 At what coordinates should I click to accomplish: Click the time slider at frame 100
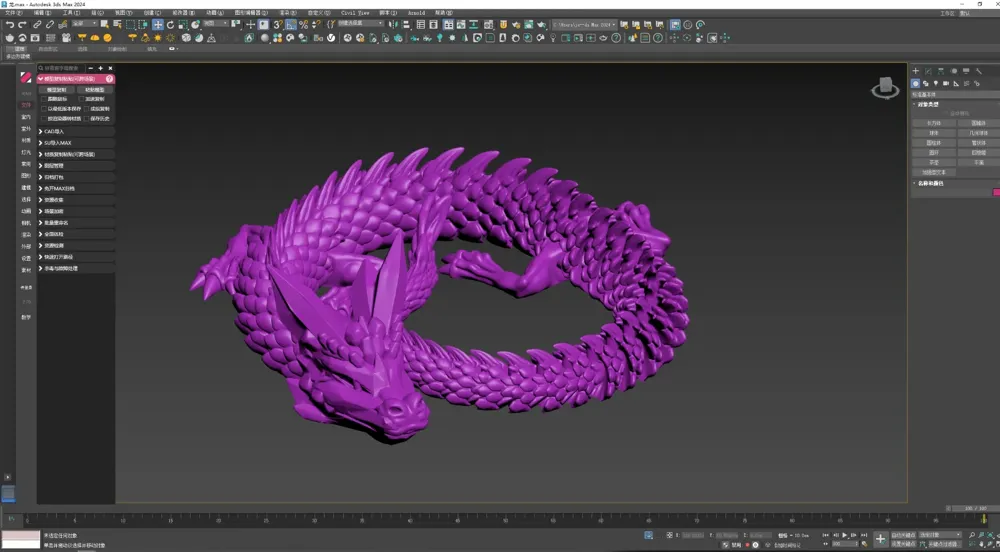click(x=984, y=519)
